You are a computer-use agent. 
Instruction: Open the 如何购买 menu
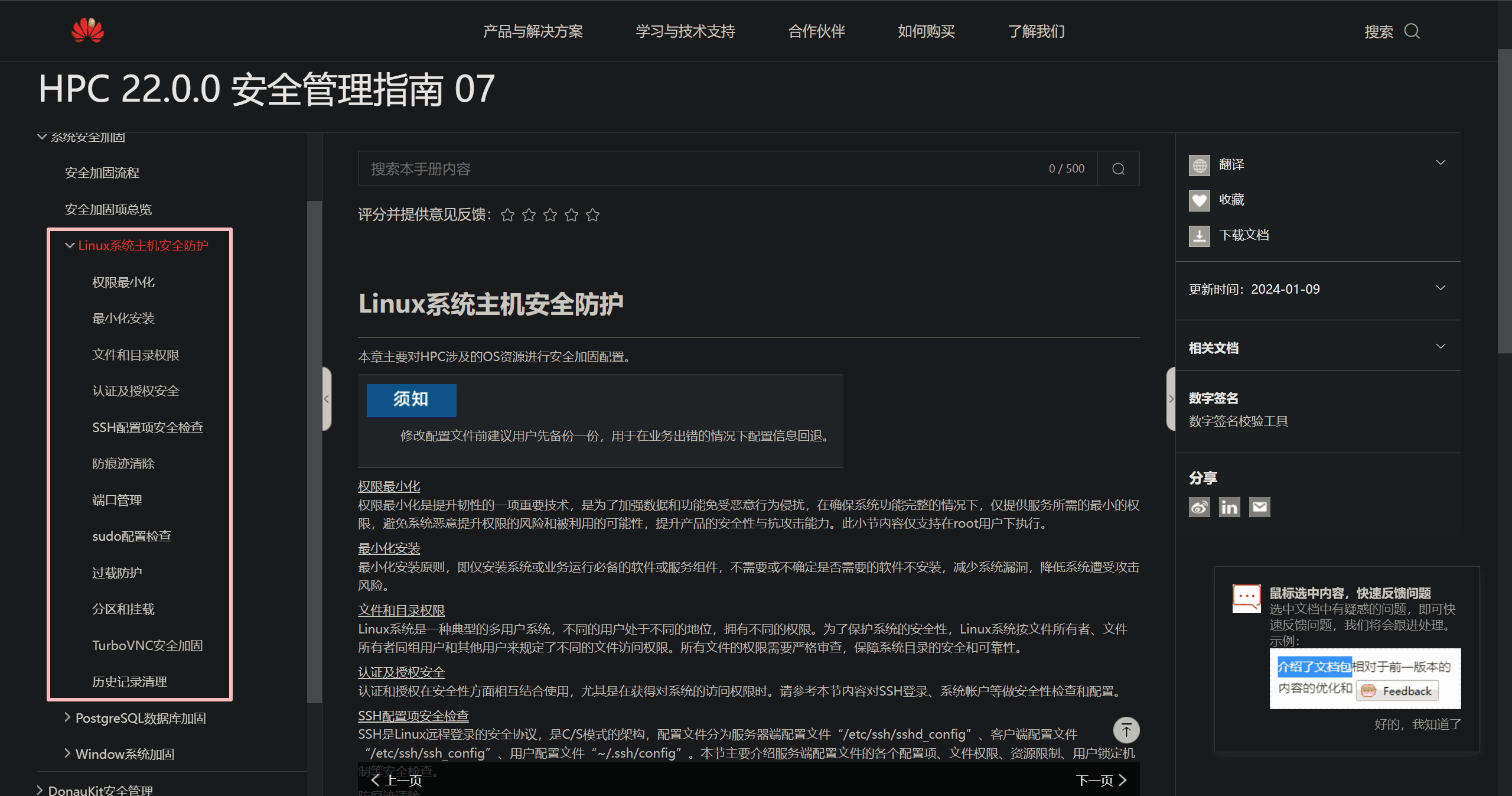tap(926, 31)
